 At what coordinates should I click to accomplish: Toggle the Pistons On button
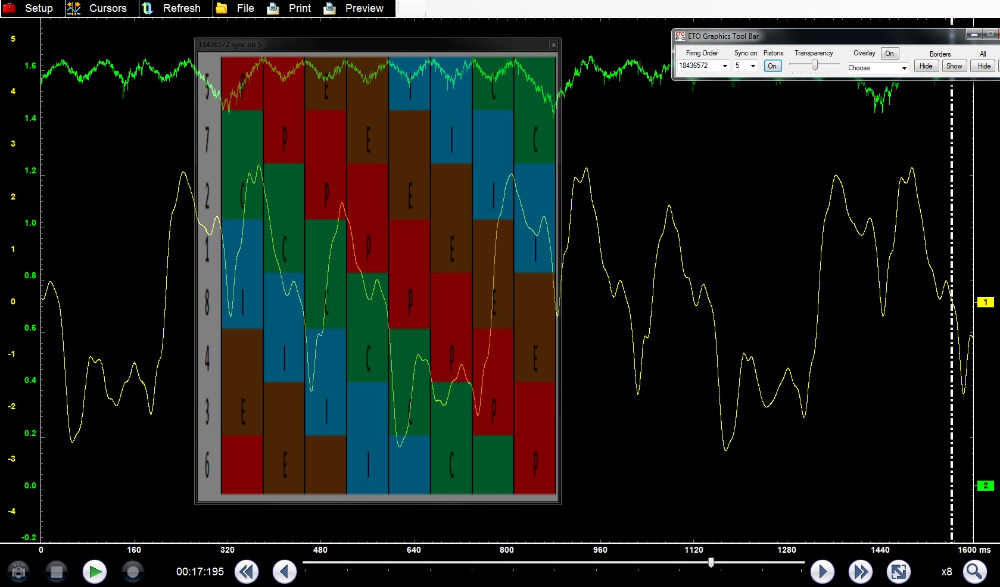click(x=772, y=66)
